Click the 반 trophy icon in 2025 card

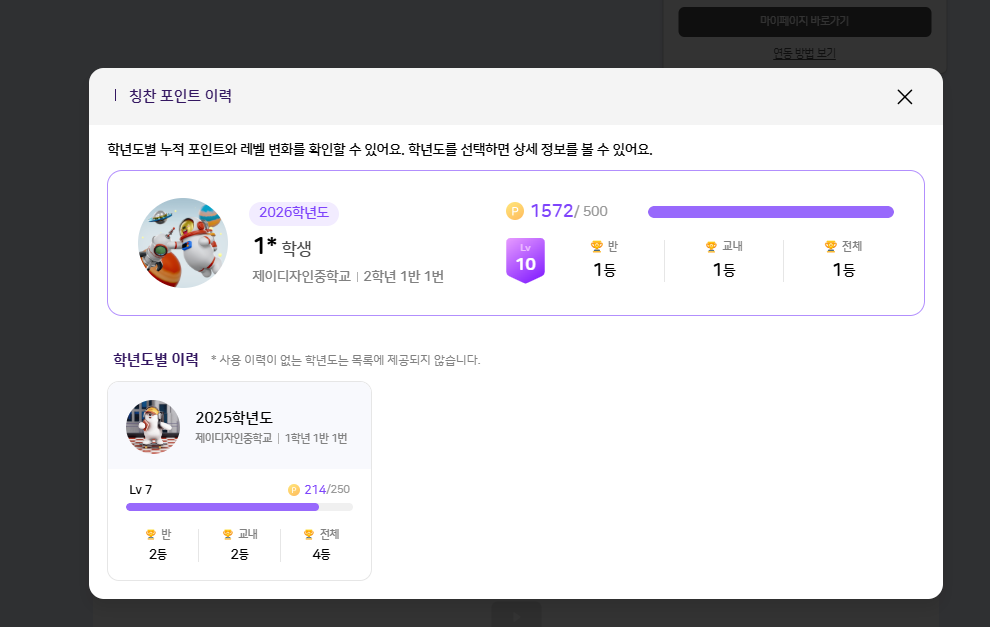coord(151,535)
